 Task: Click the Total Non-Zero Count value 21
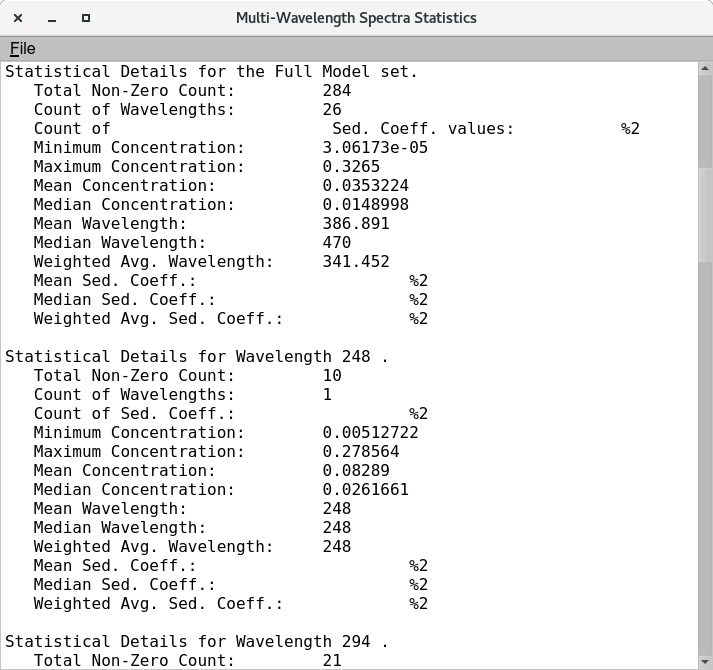point(332,660)
